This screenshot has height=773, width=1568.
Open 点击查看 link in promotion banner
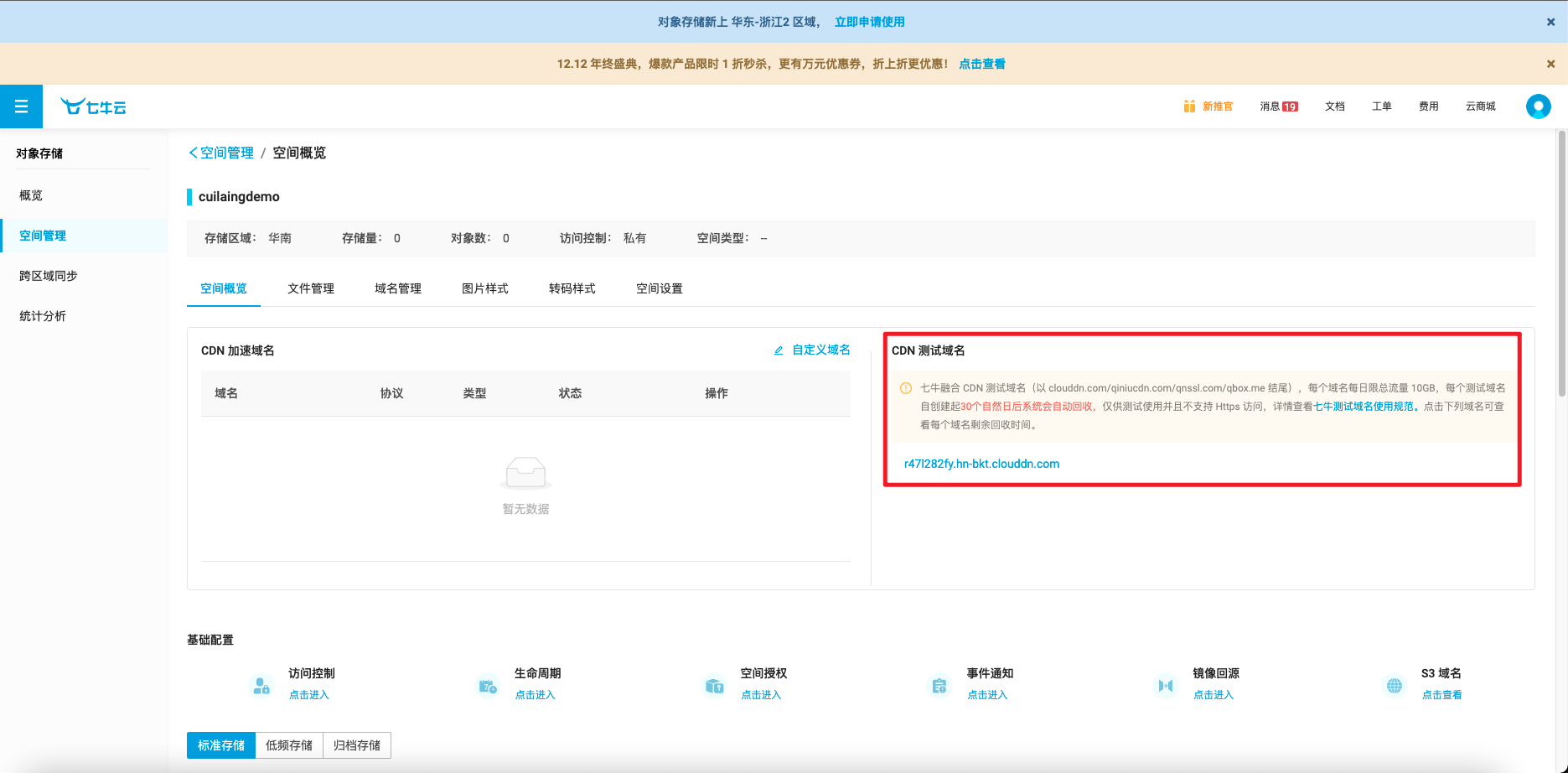click(982, 64)
